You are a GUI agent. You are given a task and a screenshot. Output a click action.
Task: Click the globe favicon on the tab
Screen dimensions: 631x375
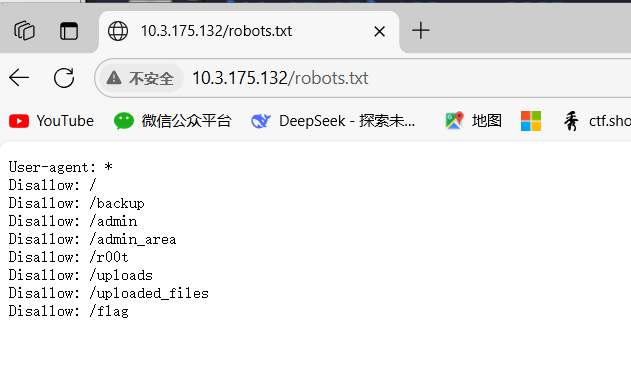pos(118,31)
